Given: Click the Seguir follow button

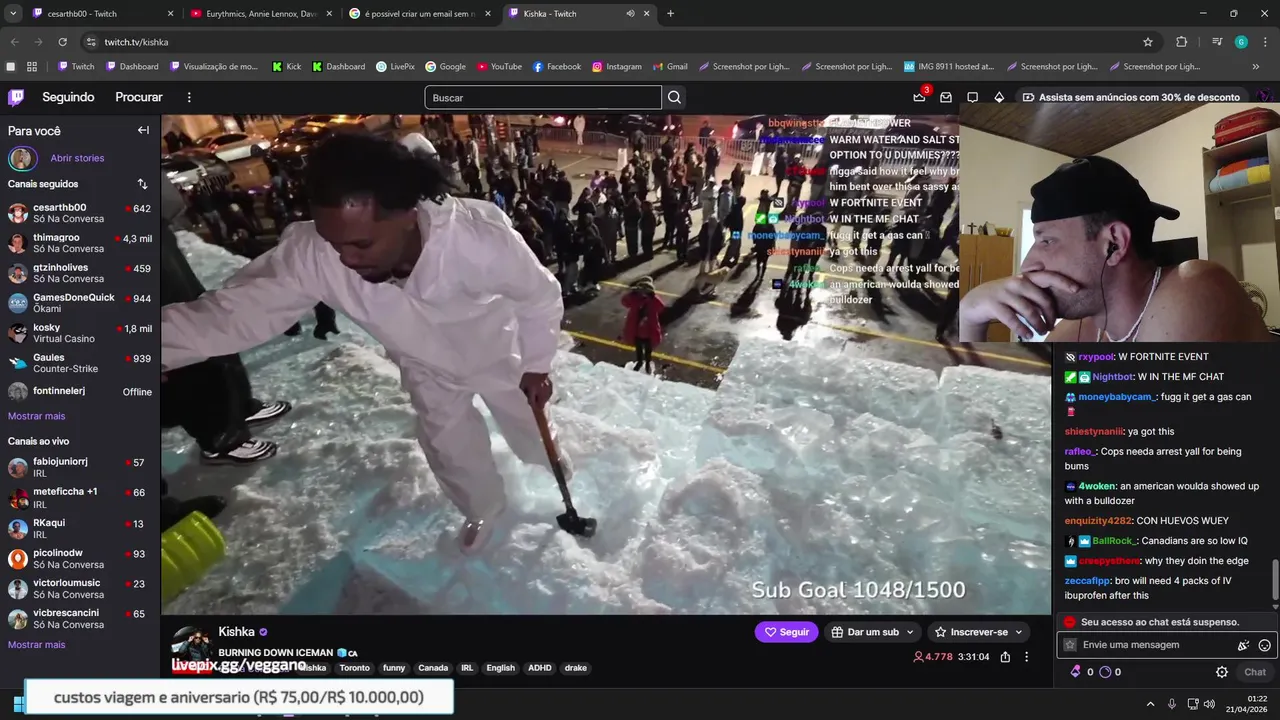Looking at the screenshot, I should (786, 632).
